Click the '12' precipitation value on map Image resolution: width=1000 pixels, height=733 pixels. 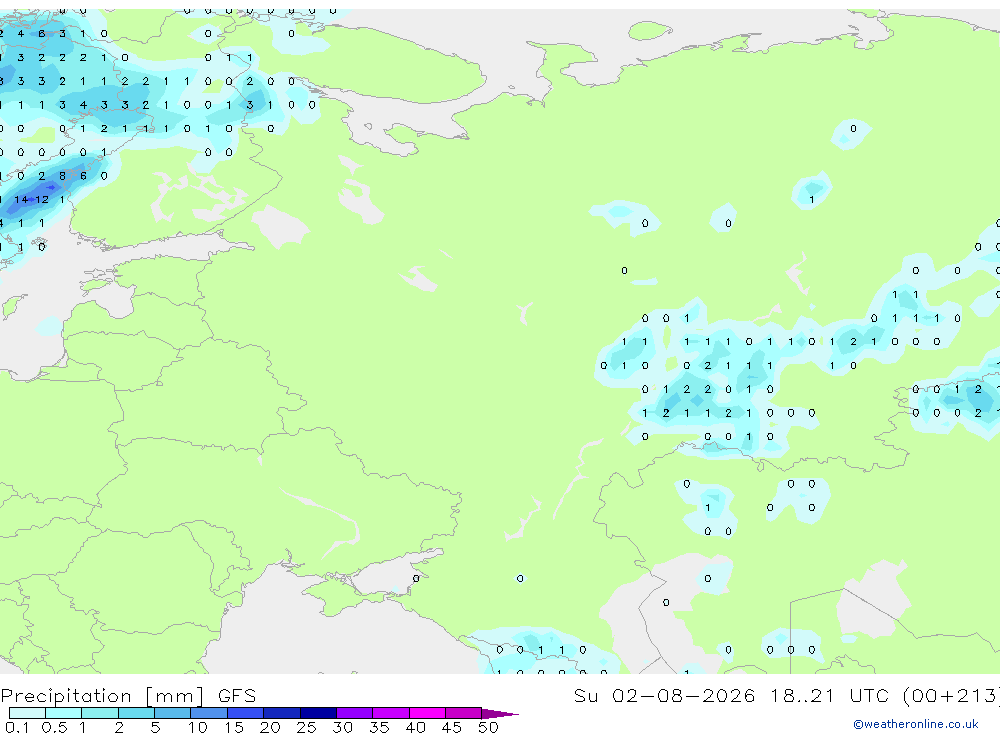42,200
